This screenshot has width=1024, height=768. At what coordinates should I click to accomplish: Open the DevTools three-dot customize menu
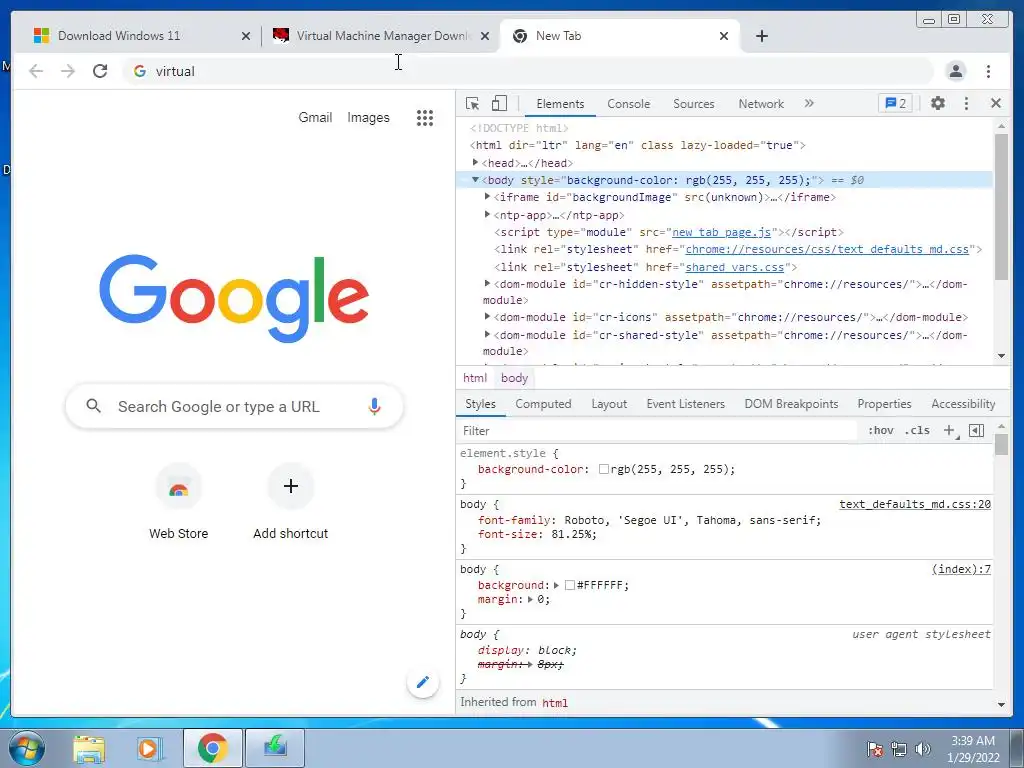[x=967, y=103]
